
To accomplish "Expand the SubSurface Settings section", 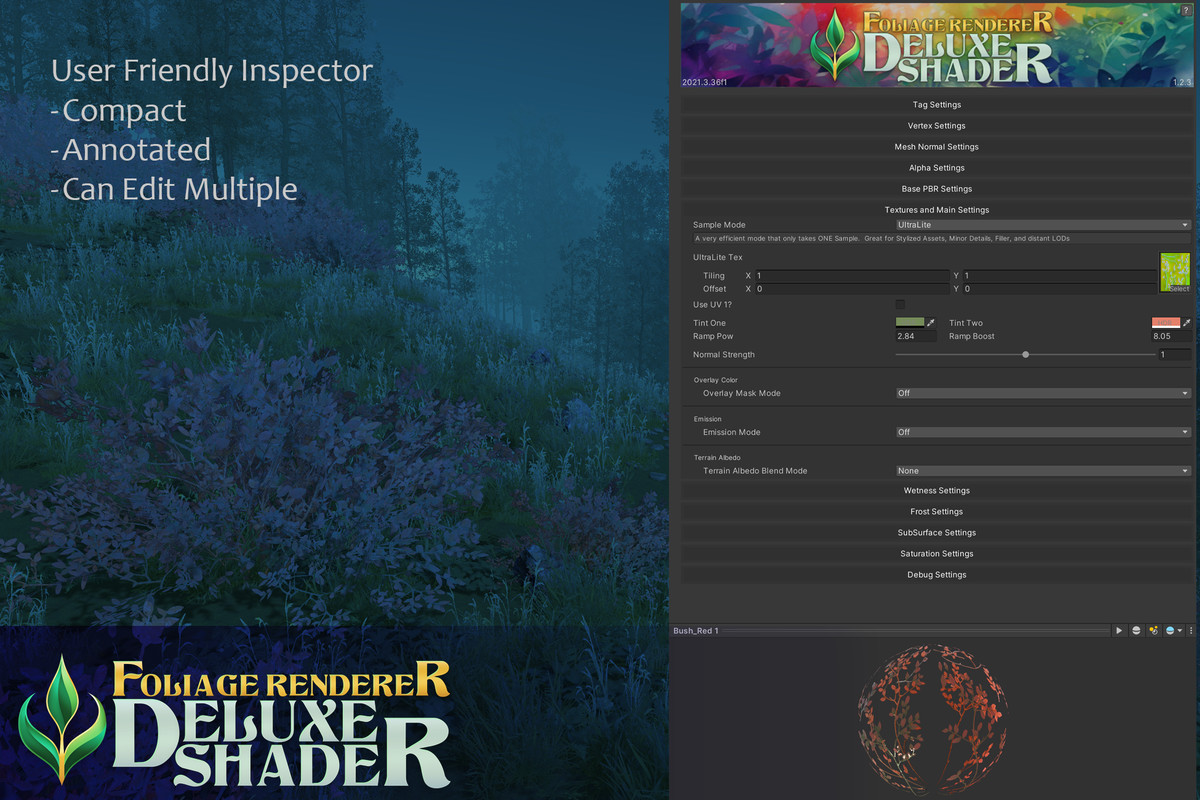I will 937,533.
